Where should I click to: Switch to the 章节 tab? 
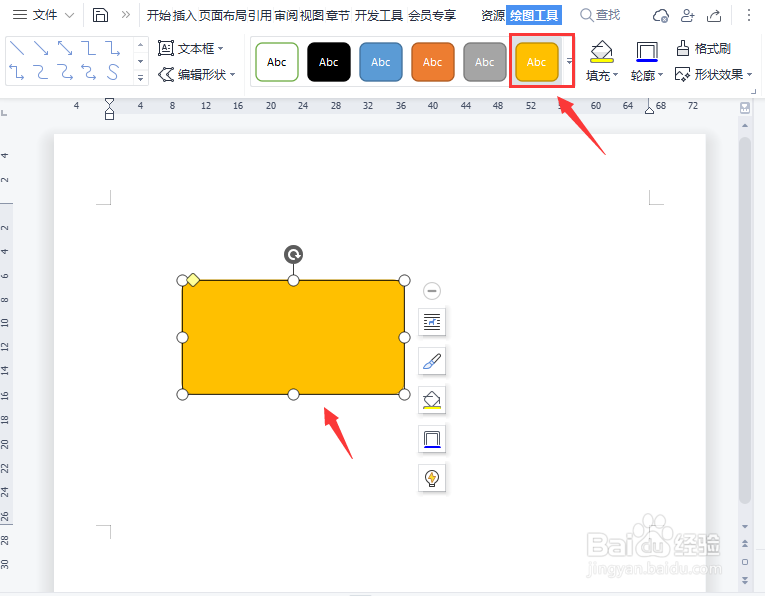point(338,16)
